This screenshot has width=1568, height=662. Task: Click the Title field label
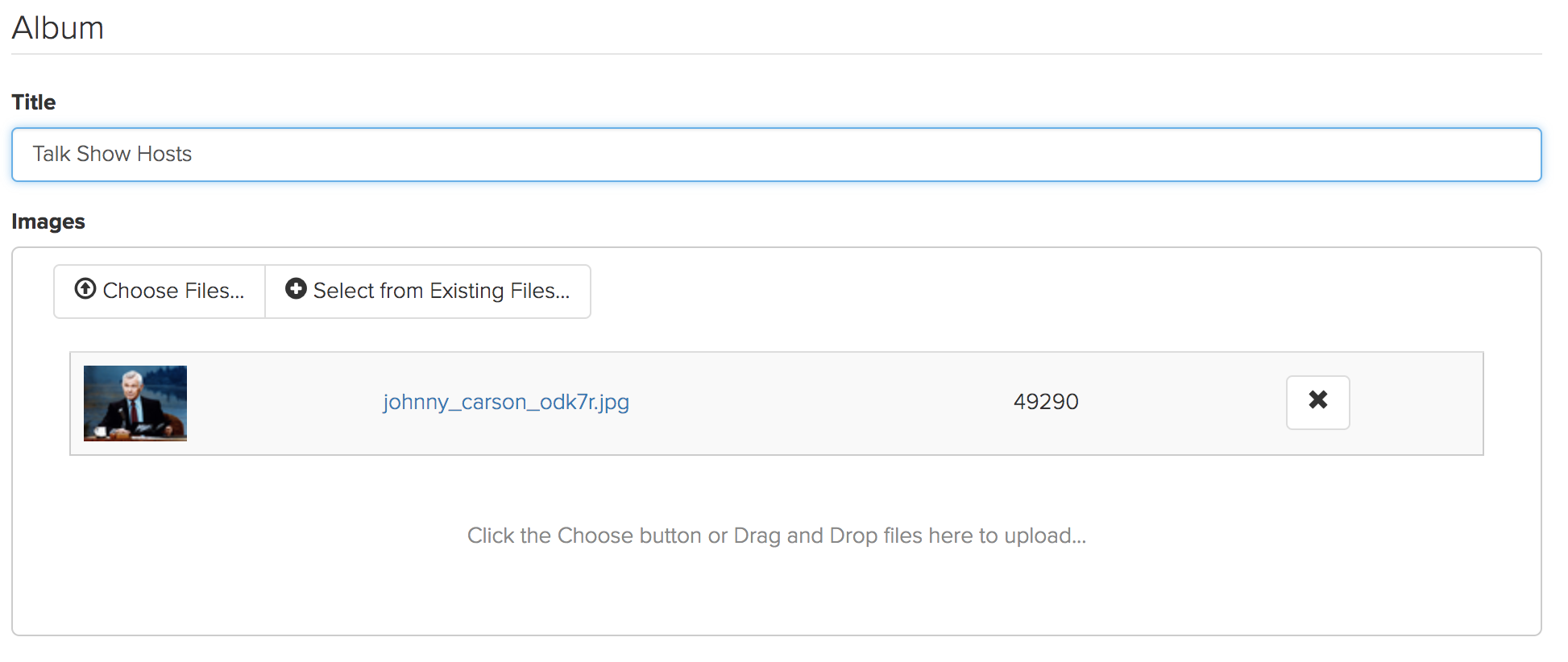click(34, 102)
